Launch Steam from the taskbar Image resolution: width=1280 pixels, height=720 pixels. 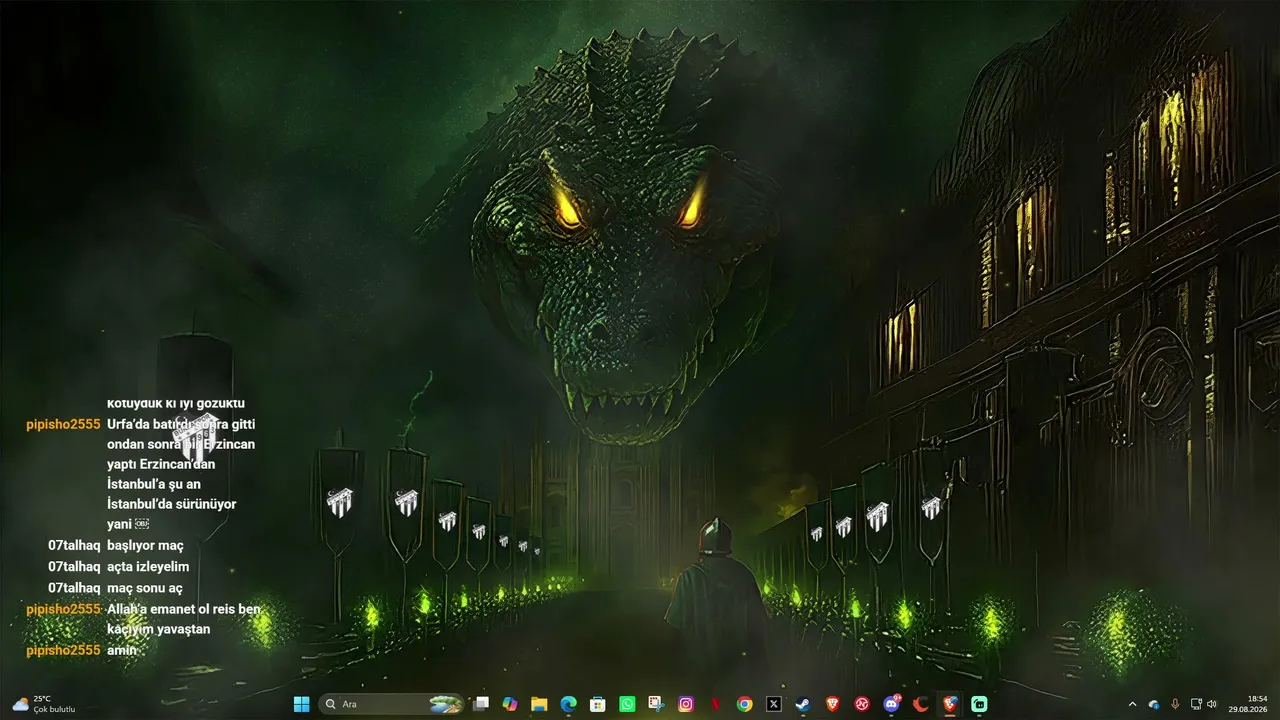pos(803,704)
